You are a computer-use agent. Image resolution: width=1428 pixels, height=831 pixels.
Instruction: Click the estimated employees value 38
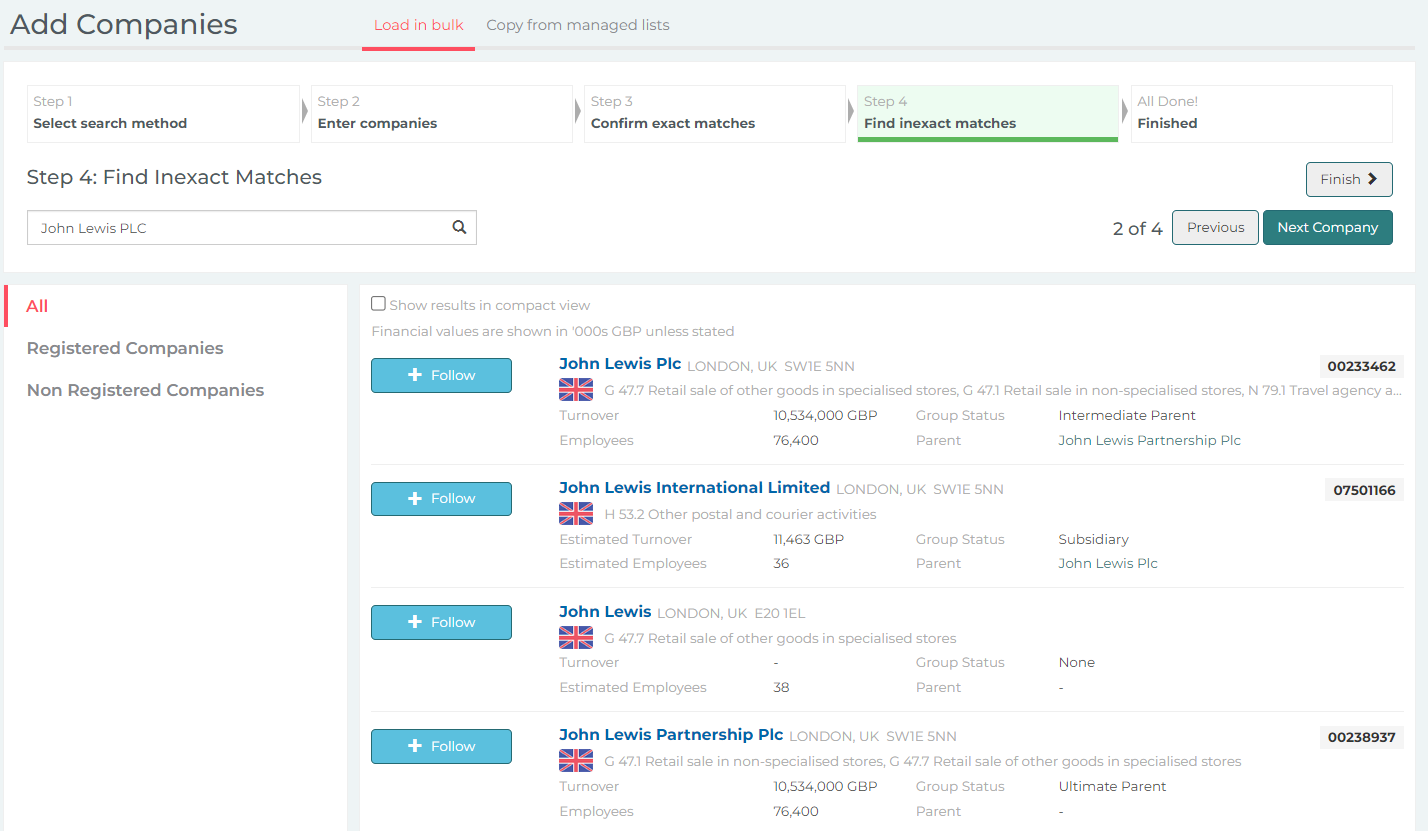781,687
